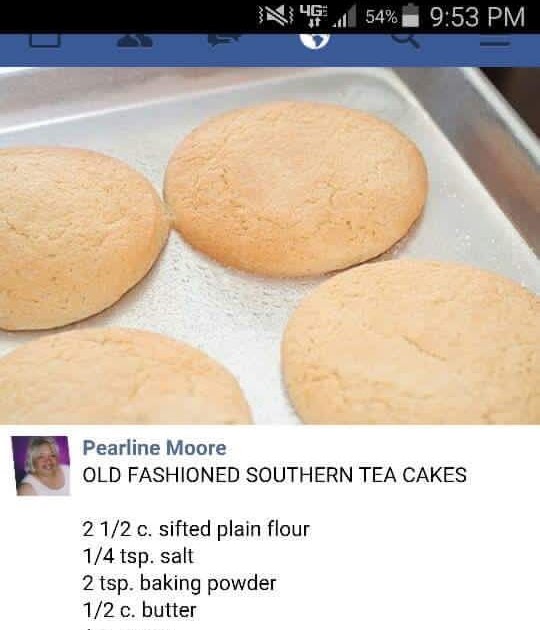
Task: Open the Notifications globe icon
Action: (x=315, y=41)
